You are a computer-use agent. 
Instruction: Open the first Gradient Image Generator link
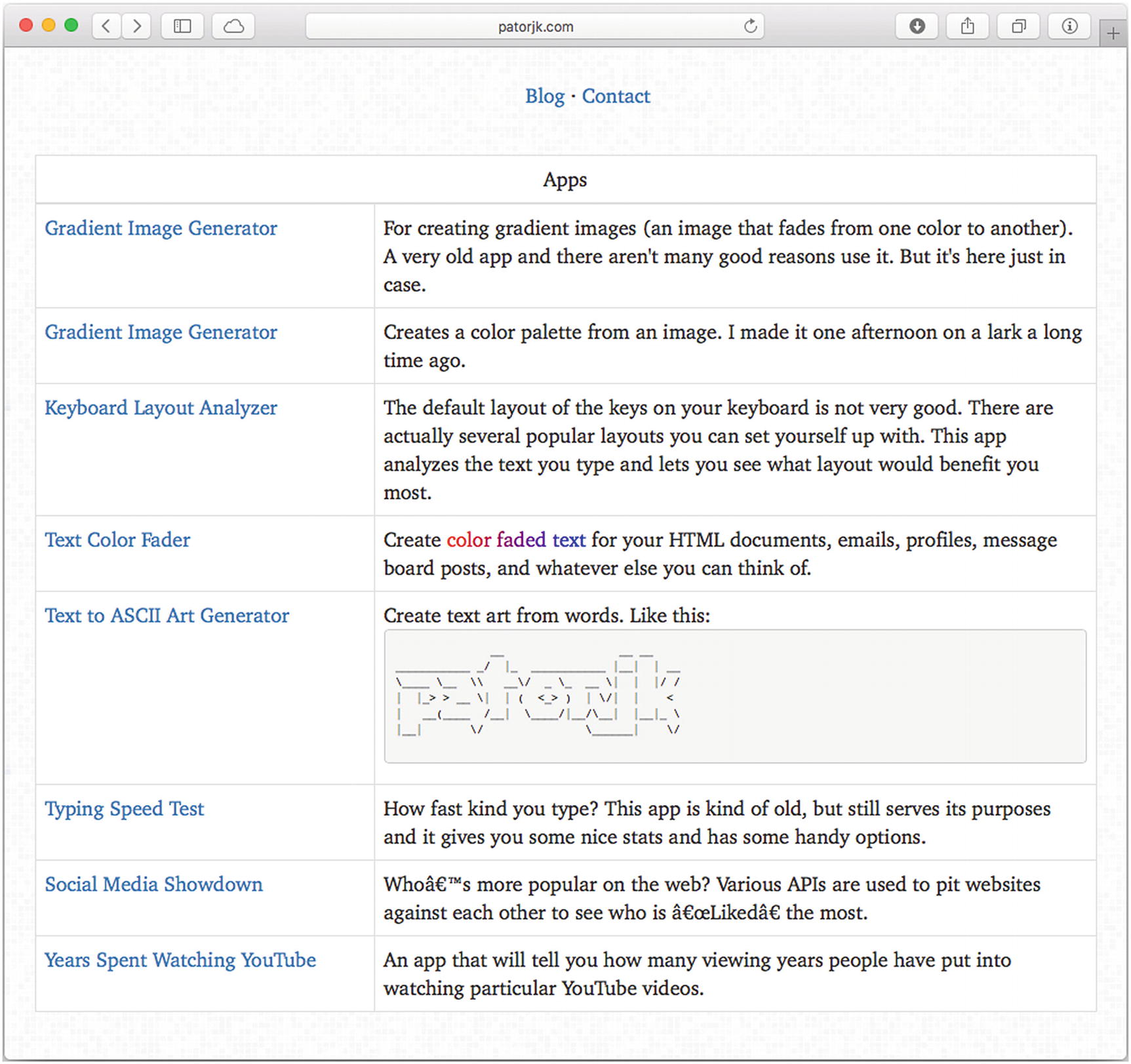click(161, 228)
